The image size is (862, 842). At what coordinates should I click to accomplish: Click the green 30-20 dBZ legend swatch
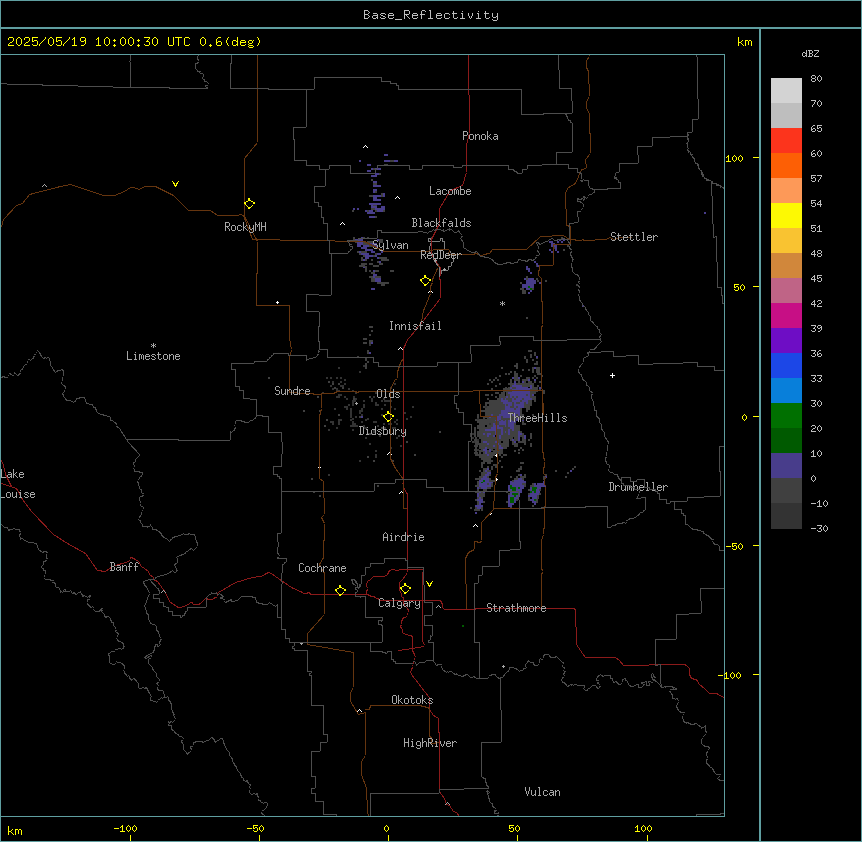[x=786, y=416]
